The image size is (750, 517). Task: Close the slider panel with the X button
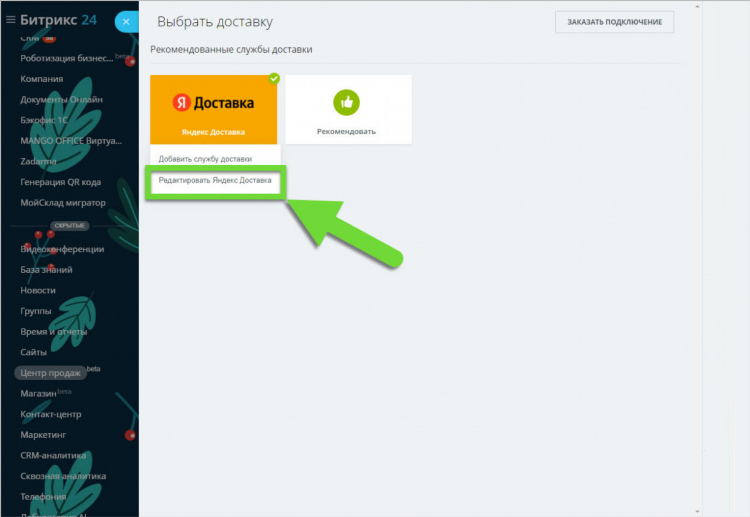[126, 22]
